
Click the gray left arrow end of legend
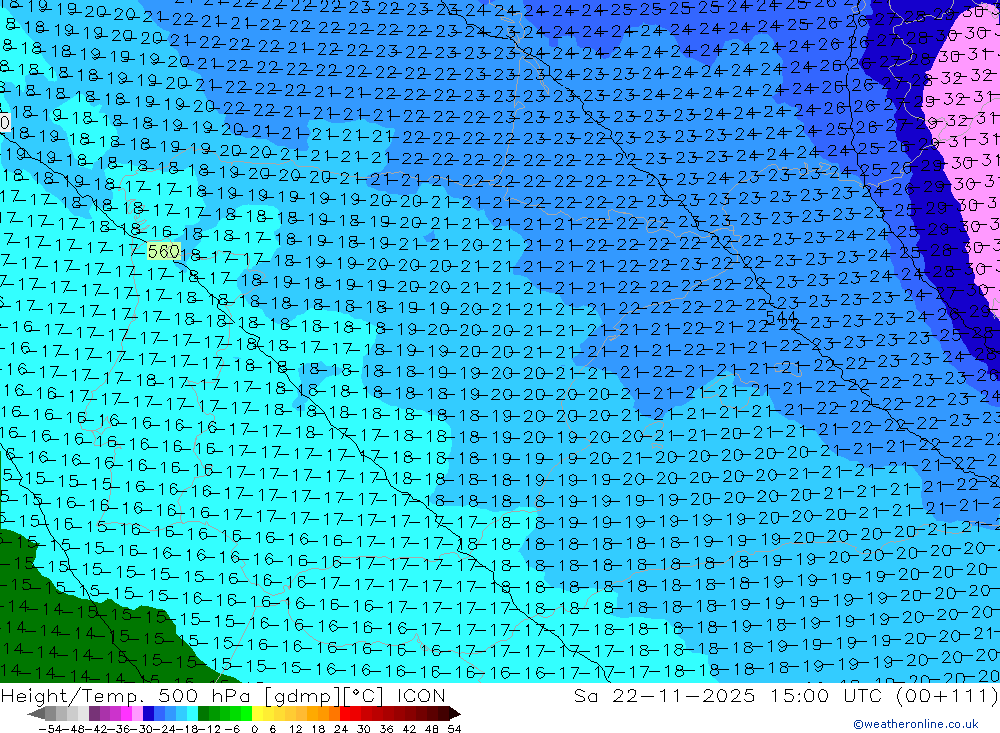click(36, 713)
